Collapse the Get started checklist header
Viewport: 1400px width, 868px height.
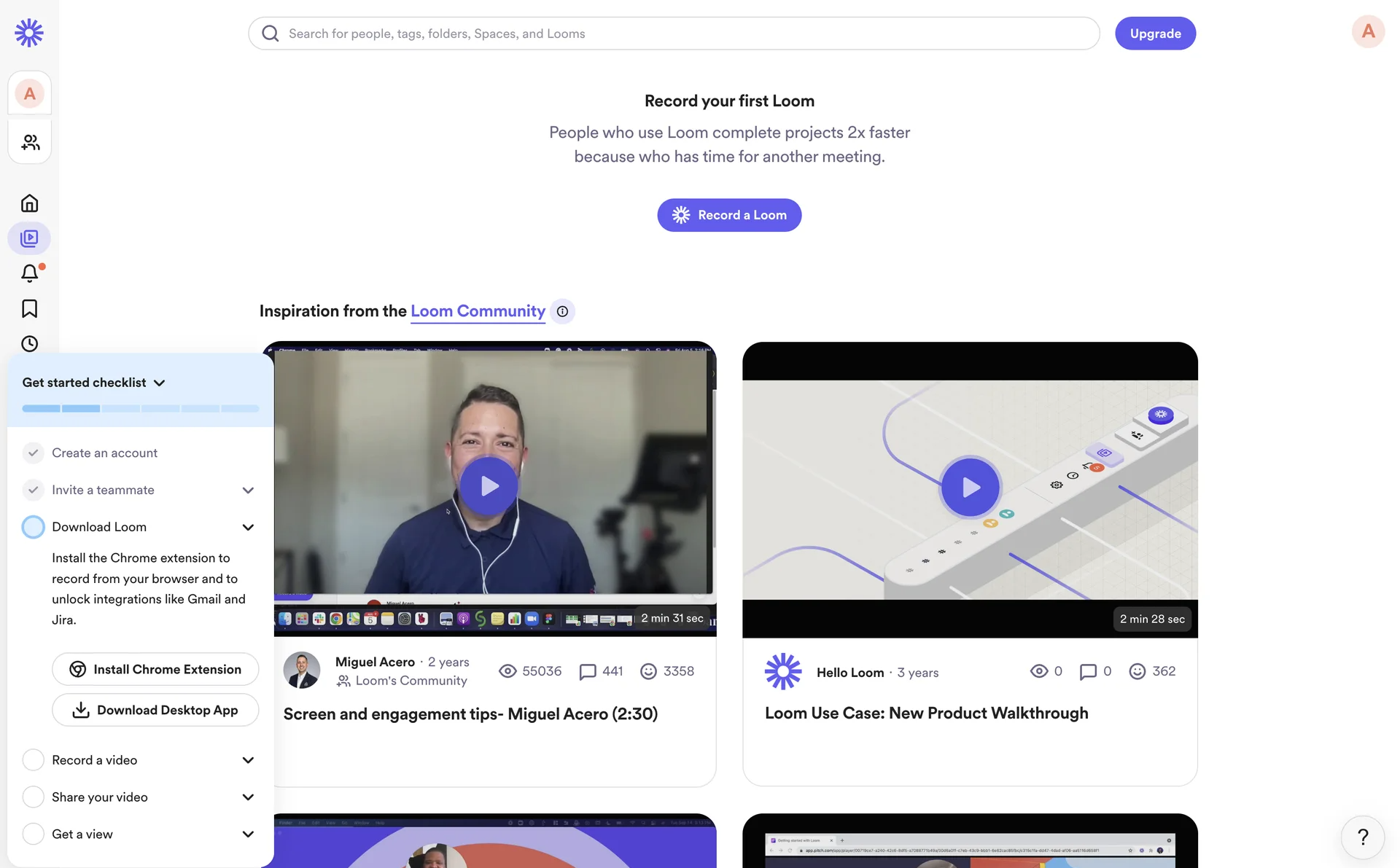[x=94, y=383]
